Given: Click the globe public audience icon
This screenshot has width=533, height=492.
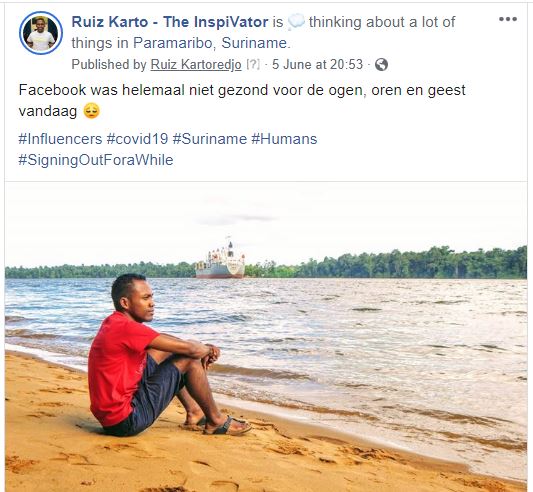Looking at the screenshot, I should point(381,65).
